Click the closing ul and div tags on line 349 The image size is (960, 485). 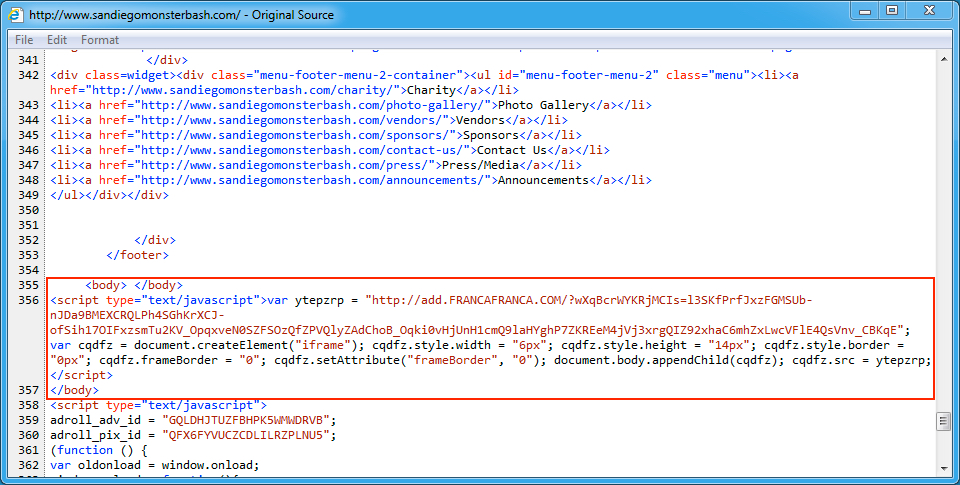pyautogui.click(x=109, y=195)
